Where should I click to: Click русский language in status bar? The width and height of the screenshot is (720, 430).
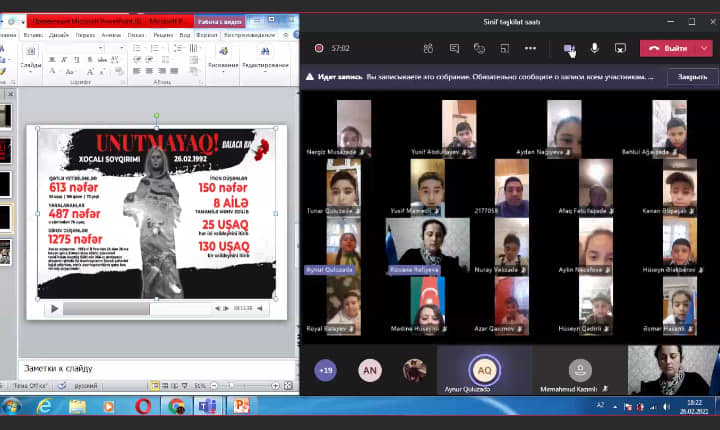click(x=86, y=386)
